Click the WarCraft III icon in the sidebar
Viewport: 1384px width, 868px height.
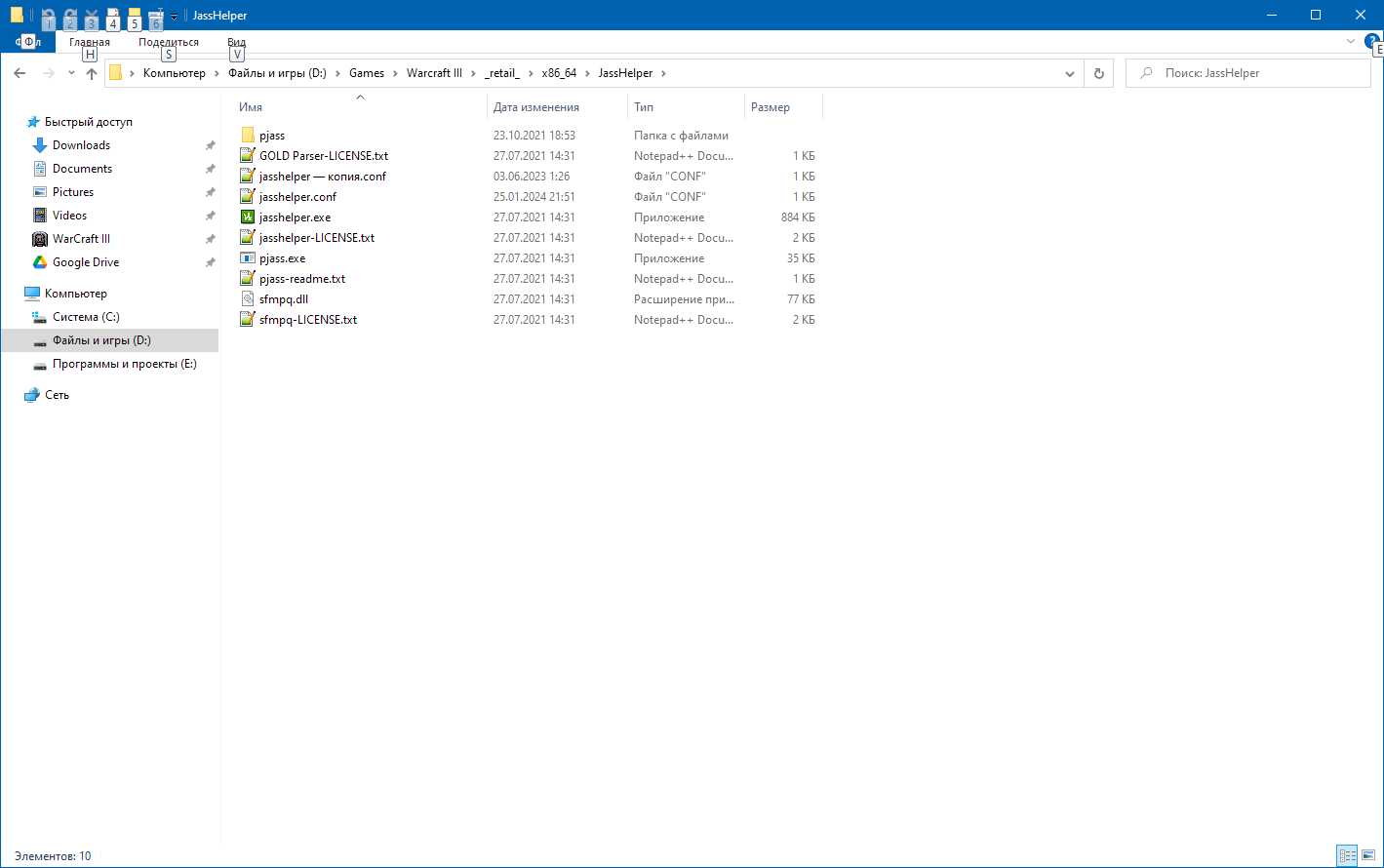40,239
